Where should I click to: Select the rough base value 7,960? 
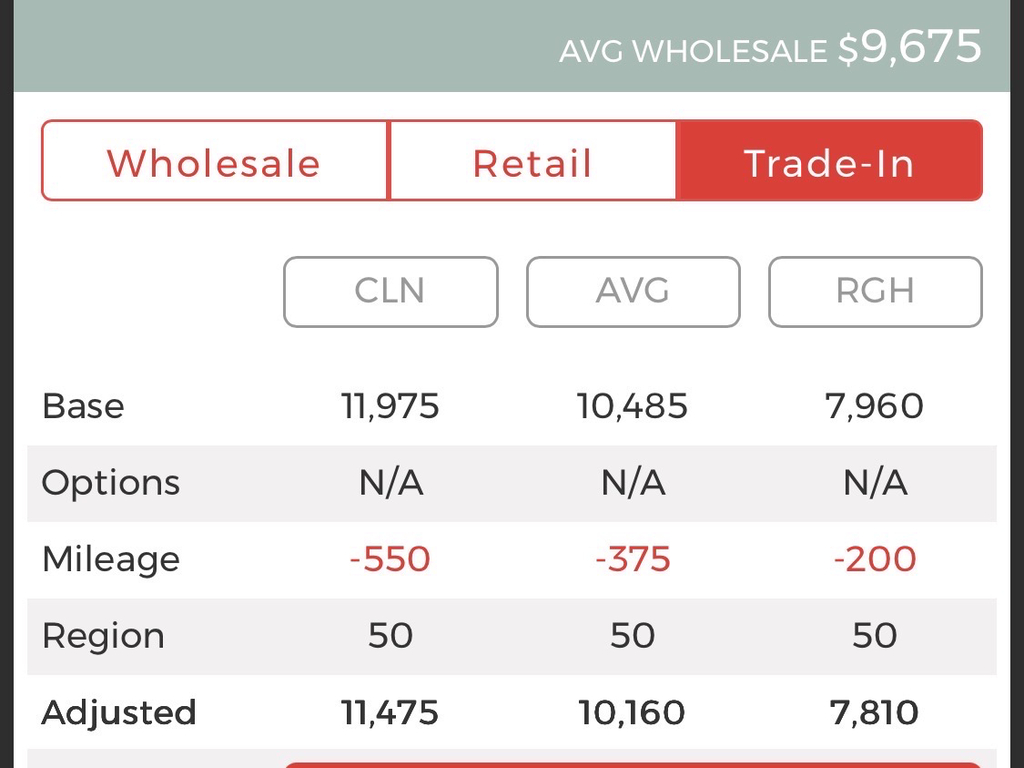coord(875,406)
